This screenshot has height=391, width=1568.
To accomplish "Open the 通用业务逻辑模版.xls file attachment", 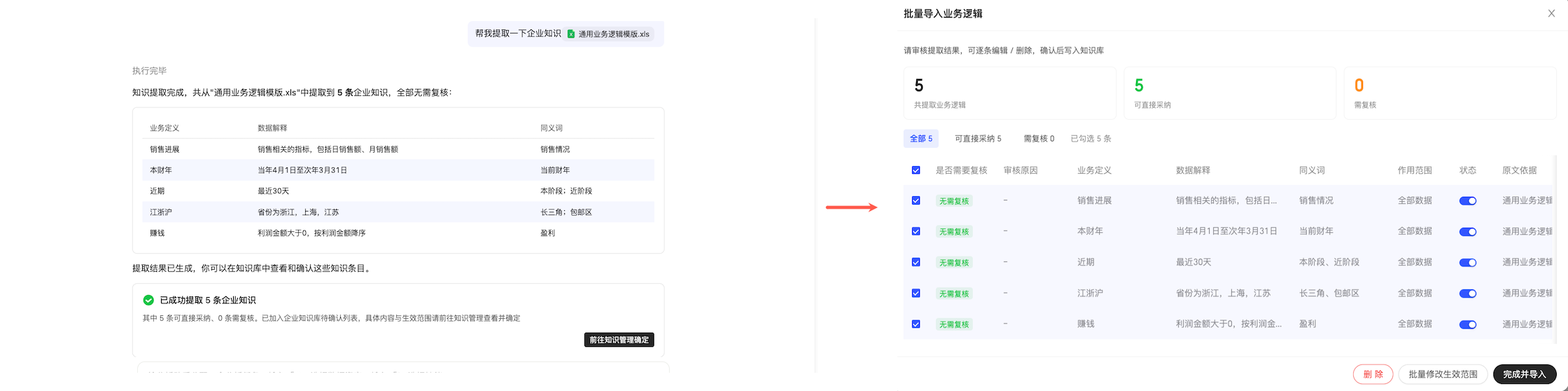I will pyautogui.click(x=608, y=34).
